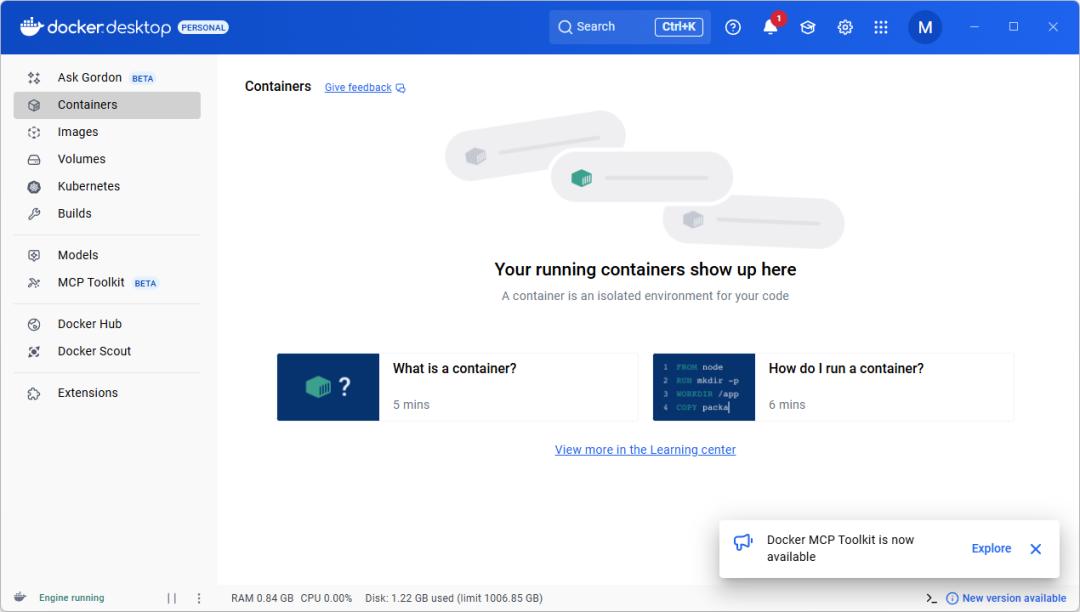Dismiss the MCP Toolkit notification
This screenshot has height=612, width=1080.
1035,549
